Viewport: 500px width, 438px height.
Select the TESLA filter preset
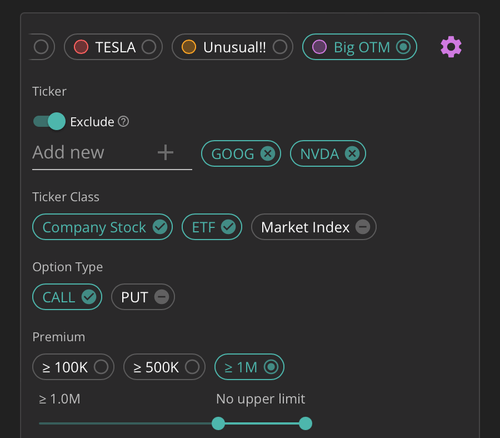[113, 47]
